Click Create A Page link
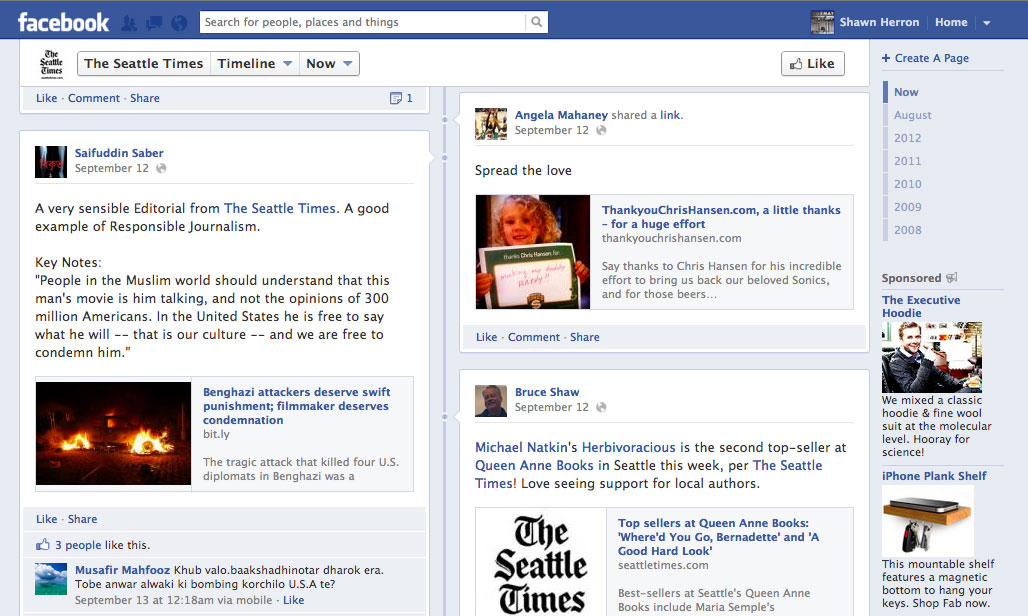The width and height of the screenshot is (1028, 616). click(932, 58)
